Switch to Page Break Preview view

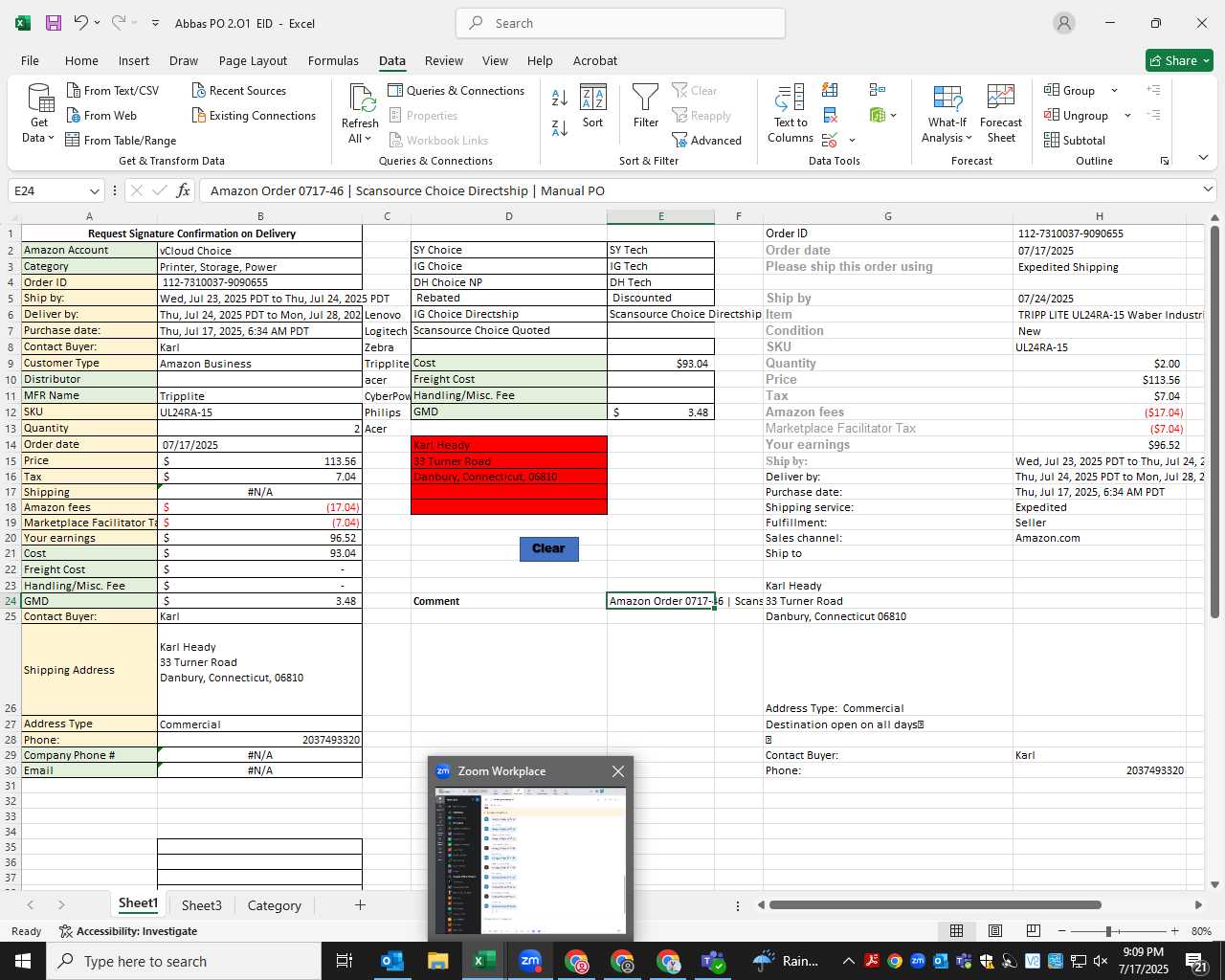coord(1033,930)
